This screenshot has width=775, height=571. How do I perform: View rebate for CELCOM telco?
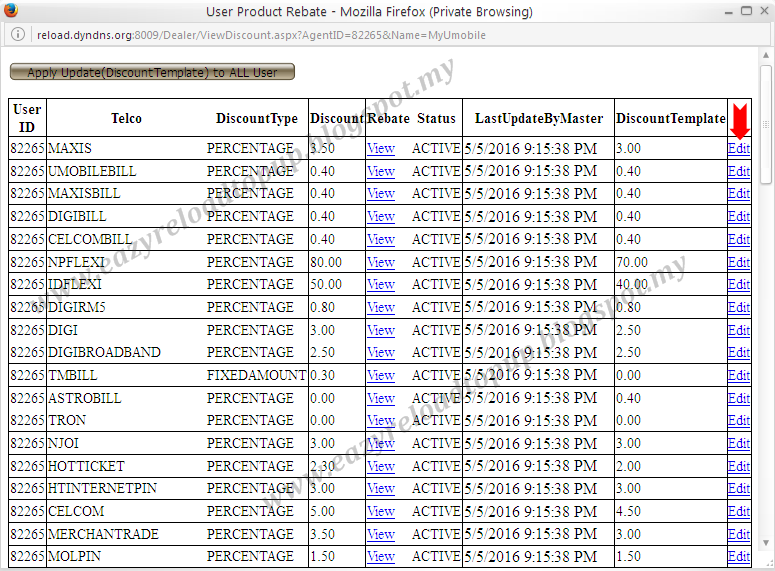coord(381,511)
